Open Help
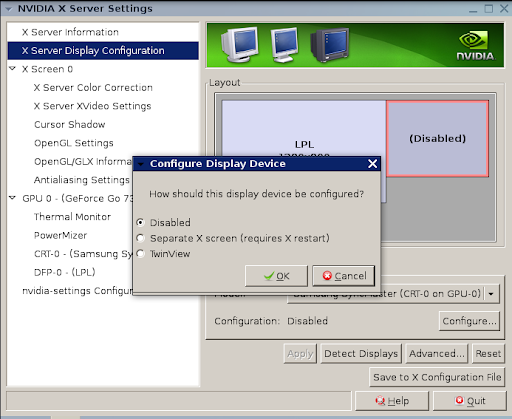 [x=392, y=401]
